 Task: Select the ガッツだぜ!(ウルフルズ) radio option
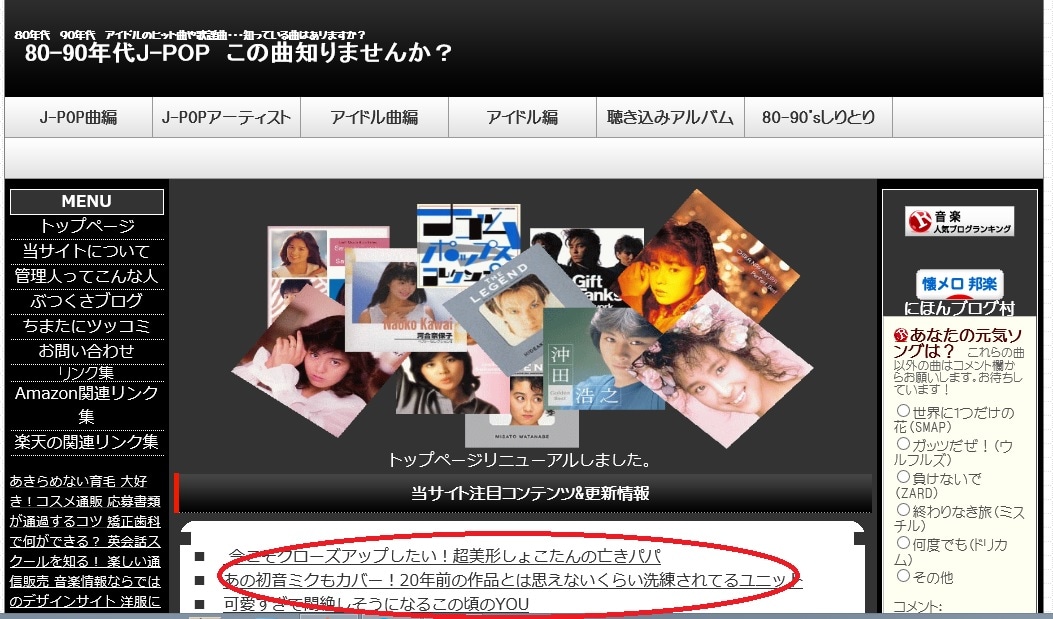coord(903,443)
